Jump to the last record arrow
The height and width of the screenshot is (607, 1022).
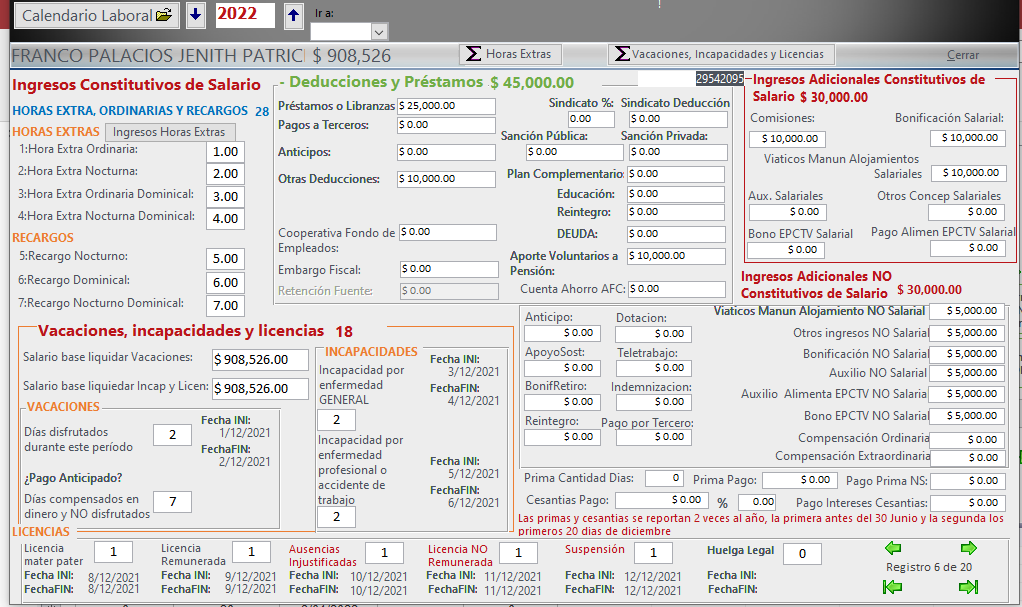click(968, 587)
